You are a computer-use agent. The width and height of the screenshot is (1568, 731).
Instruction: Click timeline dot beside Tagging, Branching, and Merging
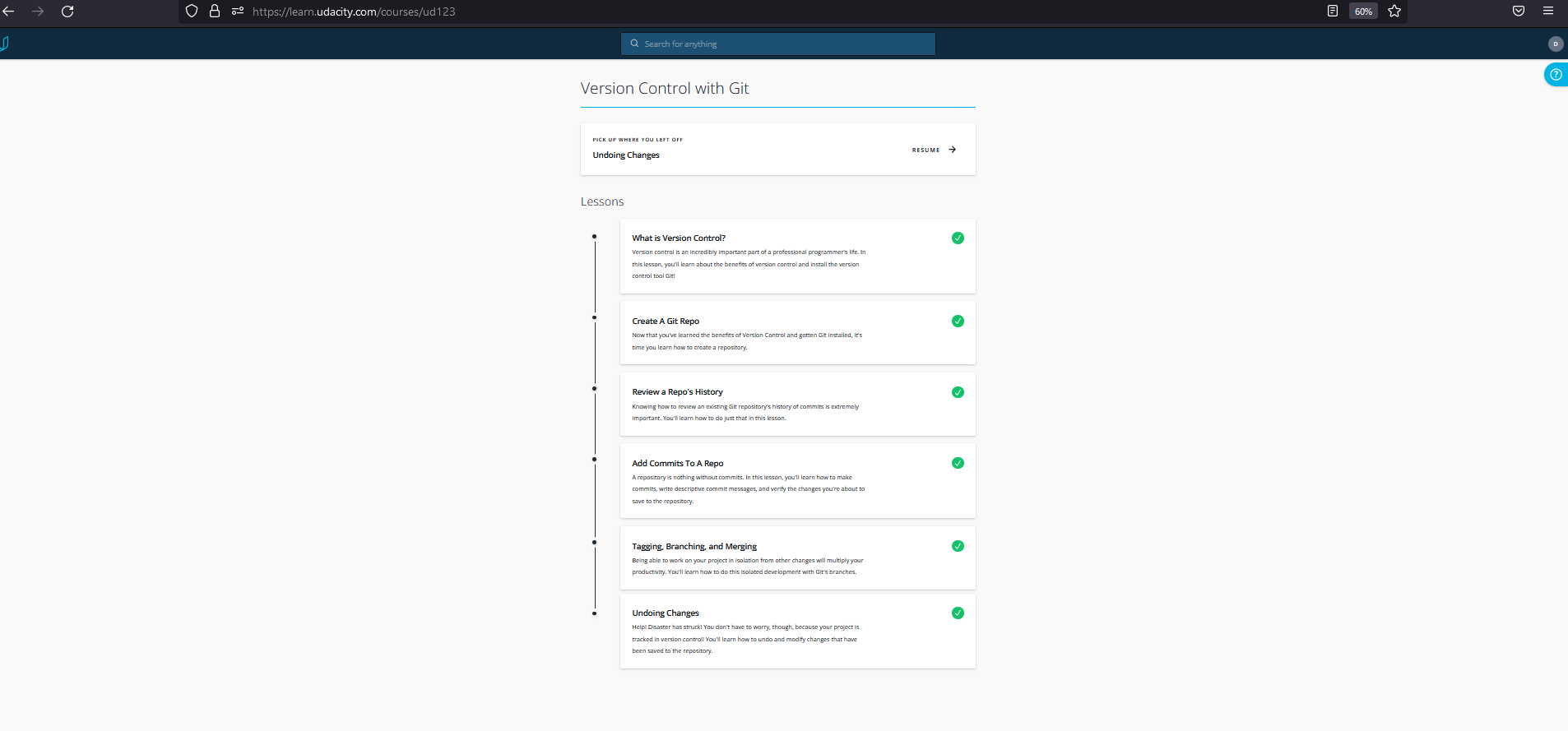[594, 543]
